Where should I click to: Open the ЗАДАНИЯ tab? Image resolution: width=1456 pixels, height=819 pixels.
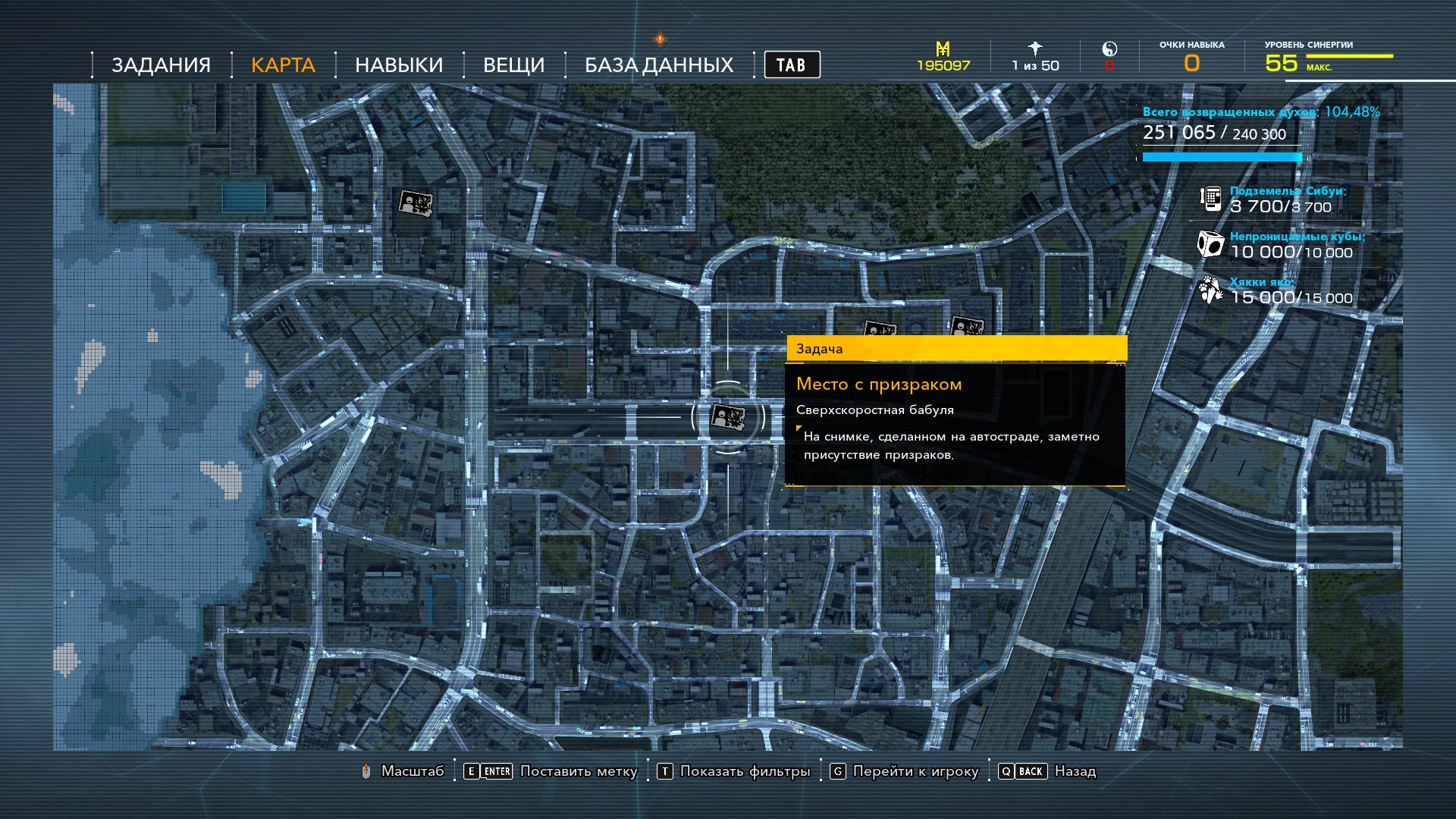pos(161,65)
